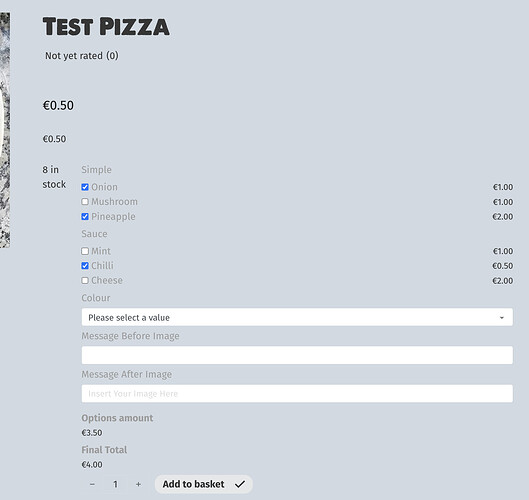529x500 pixels.
Task: Focus the Message After Image field
Action: point(297,393)
